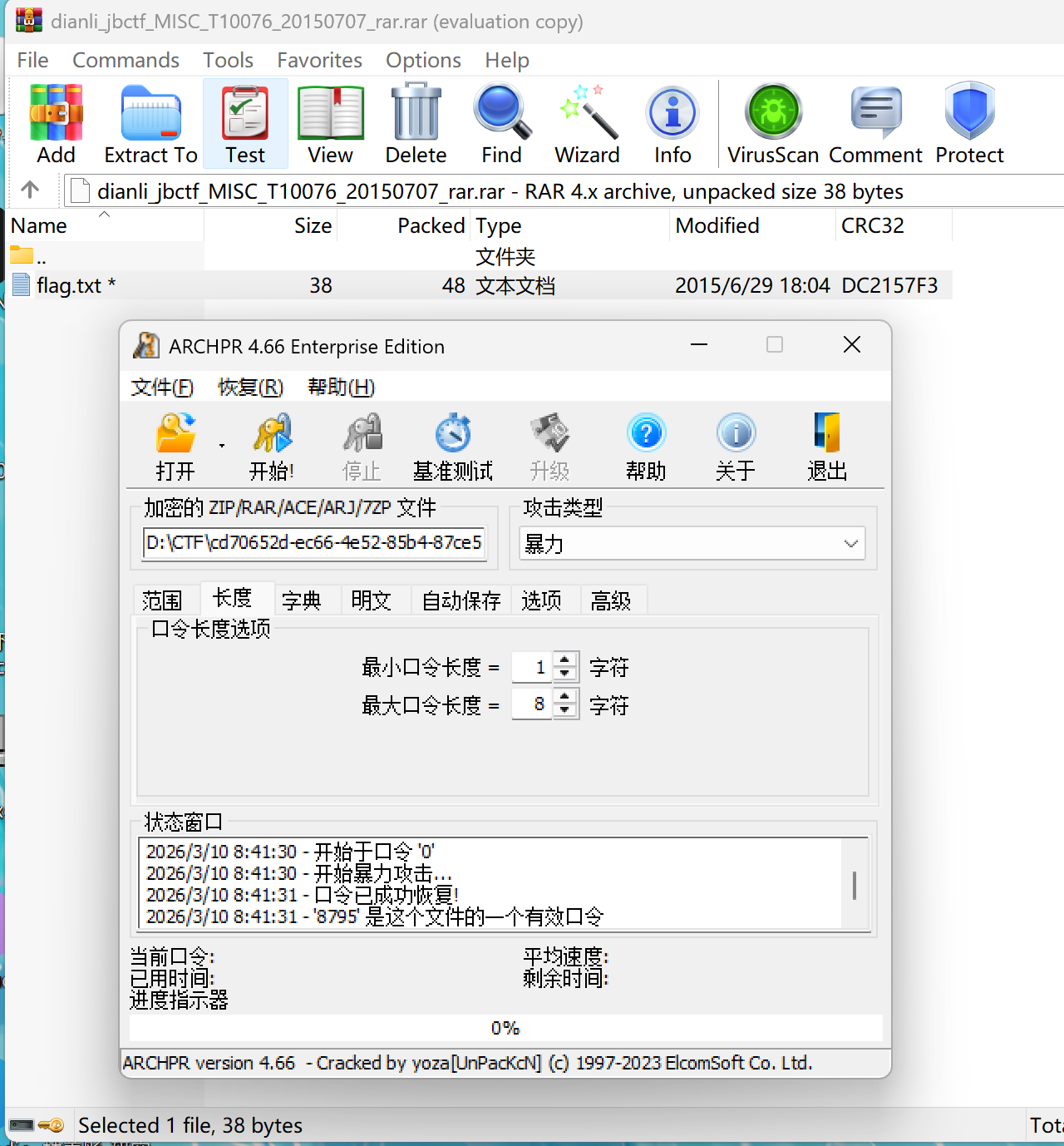Open the WinRAR Wizard tool
Screen dimensions: 1064x1146
[588, 113]
